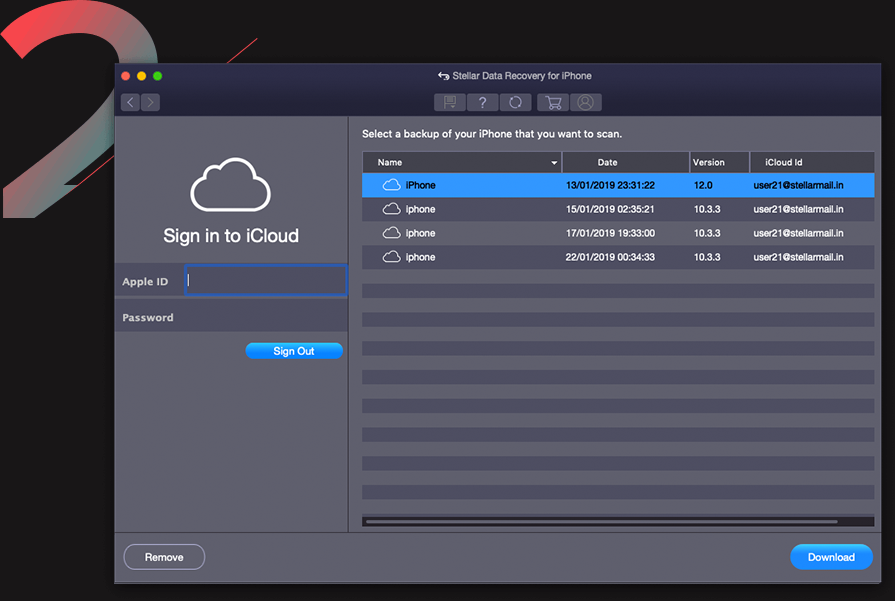The image size is (895, 601).
Task: Sort backups by the Version column header
Action: (x=709, y=162)
